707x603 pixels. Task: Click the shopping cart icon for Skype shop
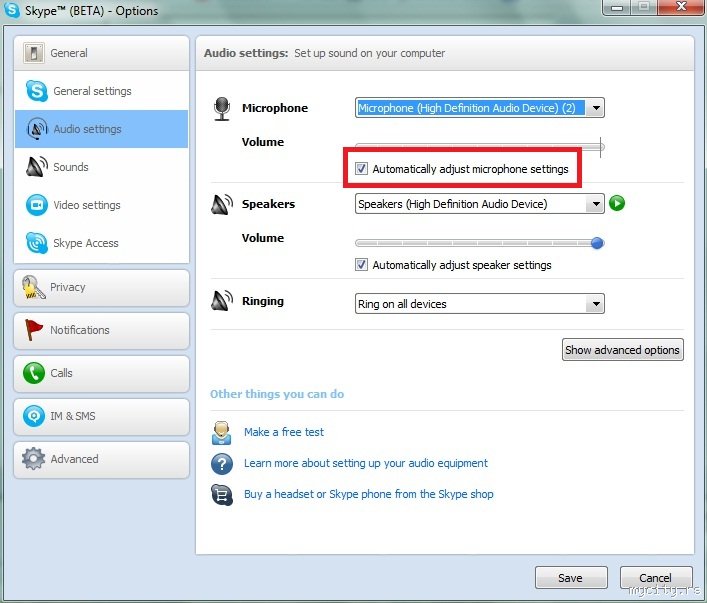pyautogui.click(x=222, y=494)
